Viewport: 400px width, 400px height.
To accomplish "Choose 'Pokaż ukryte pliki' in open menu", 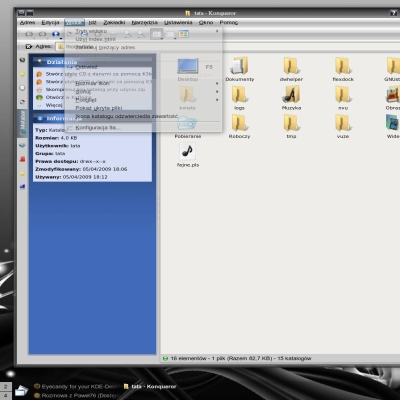I will click(x=143, y=108).
